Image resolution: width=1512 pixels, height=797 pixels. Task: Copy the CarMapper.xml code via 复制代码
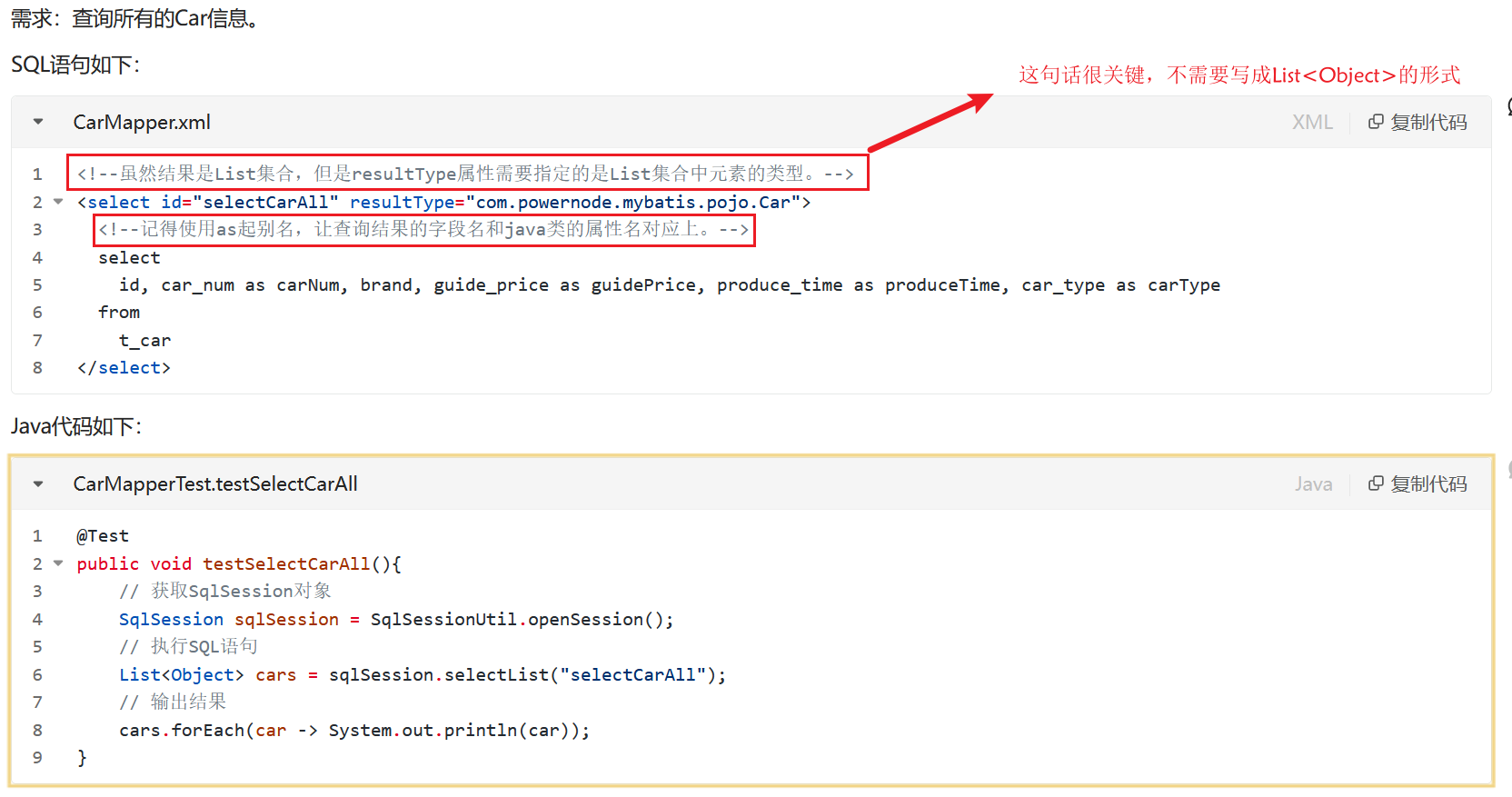pos(1417,122)
